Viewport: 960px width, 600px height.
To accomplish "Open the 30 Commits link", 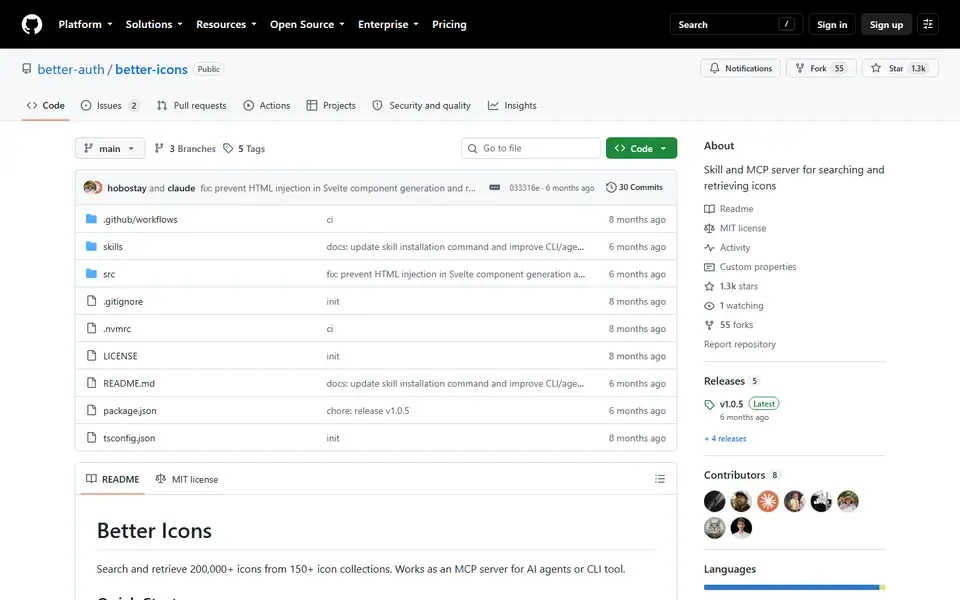I will point(634,187).
